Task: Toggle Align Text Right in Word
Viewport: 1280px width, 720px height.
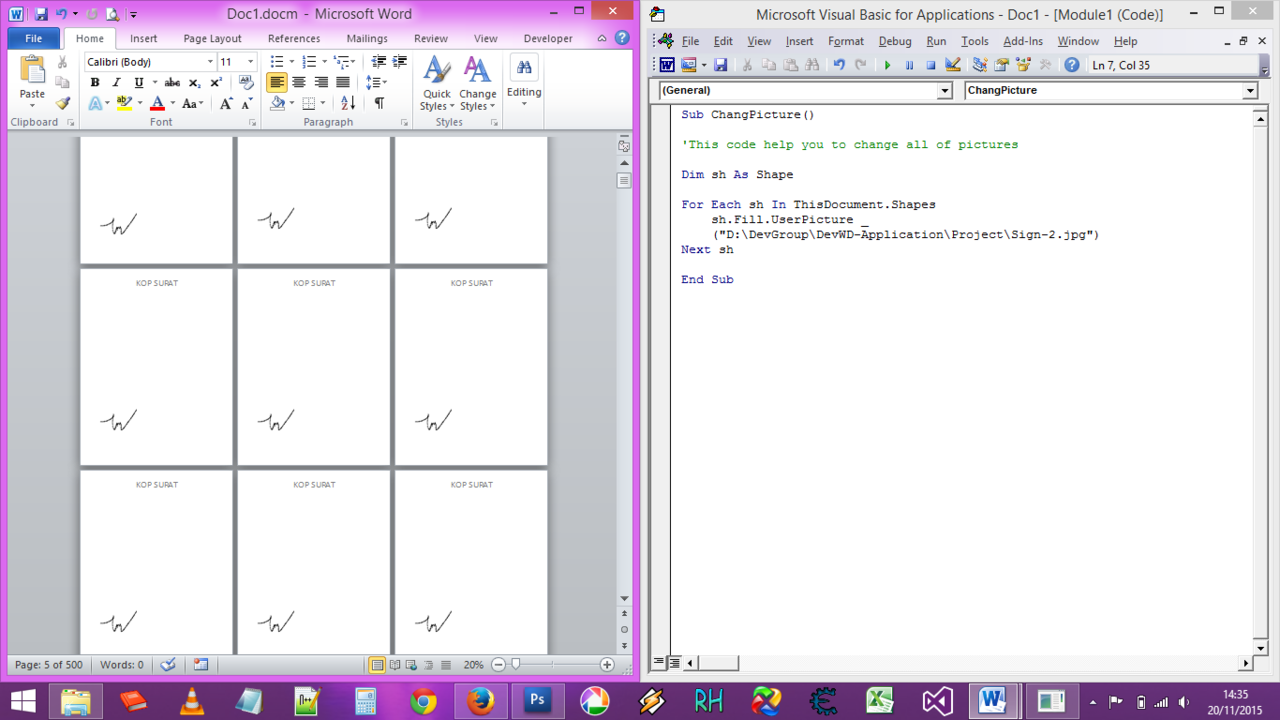Action: tap(321, 83)
